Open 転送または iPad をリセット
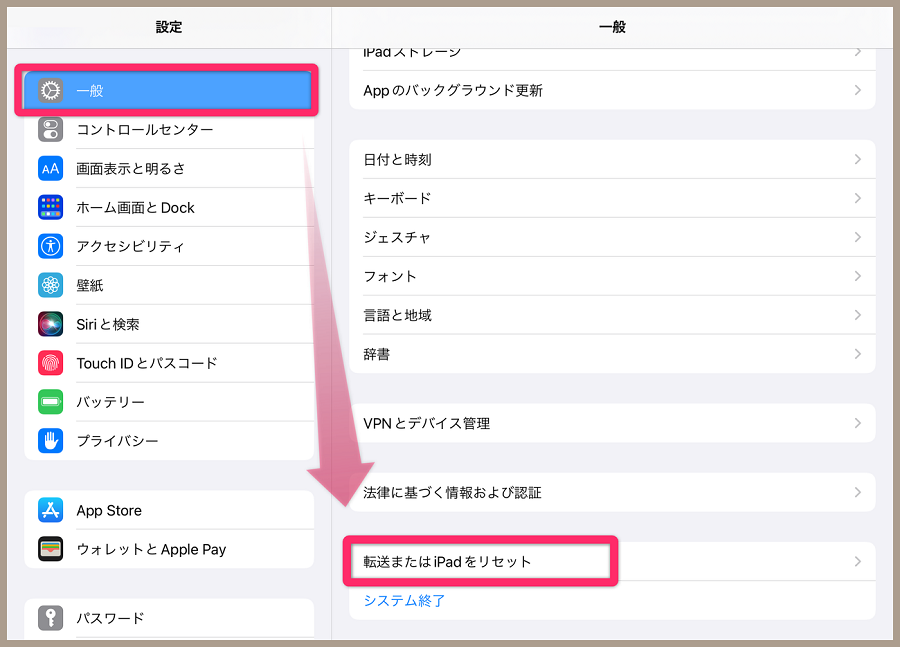 pos(612,561)
